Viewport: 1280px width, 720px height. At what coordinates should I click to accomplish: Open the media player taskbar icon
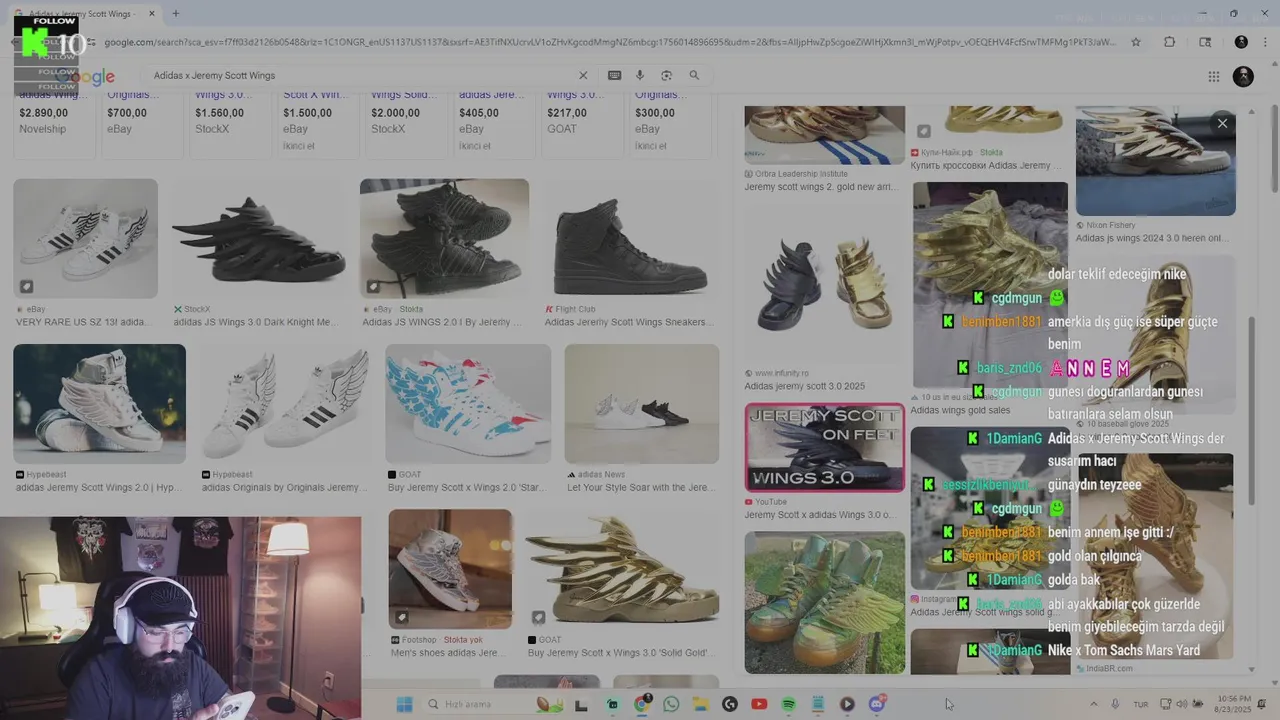(847, 704)
